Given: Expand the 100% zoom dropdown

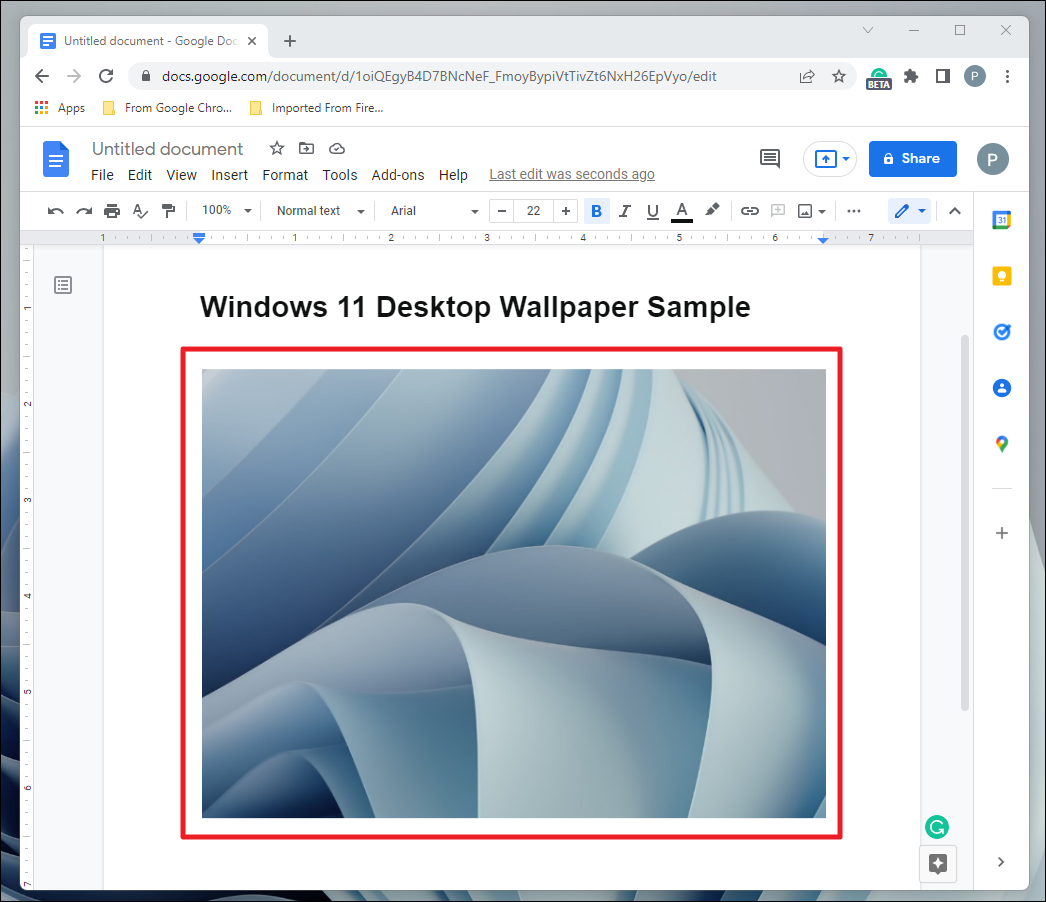Looking at the screenshot, I should [x=225, y=211].
